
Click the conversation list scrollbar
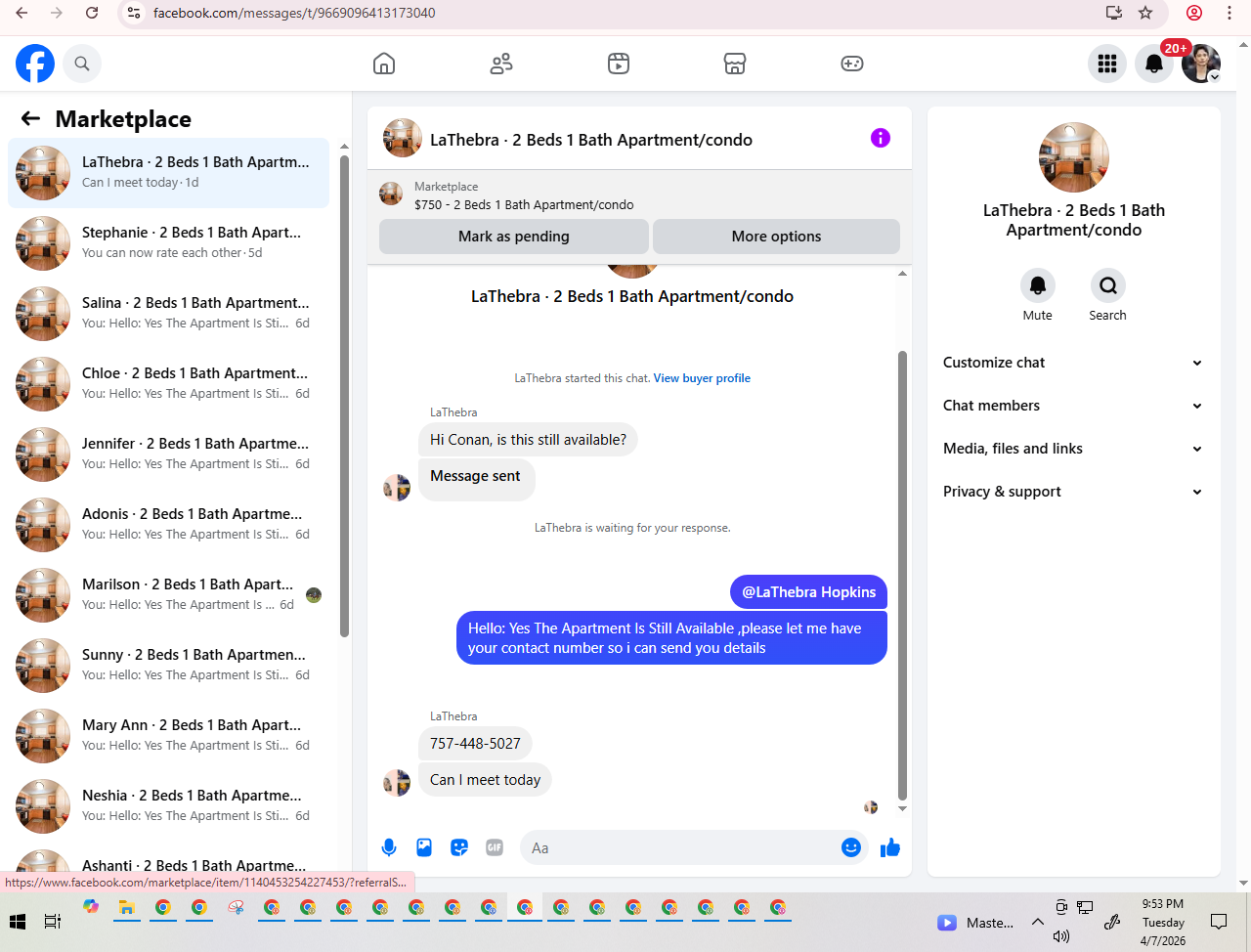click(x=344, y=396)
